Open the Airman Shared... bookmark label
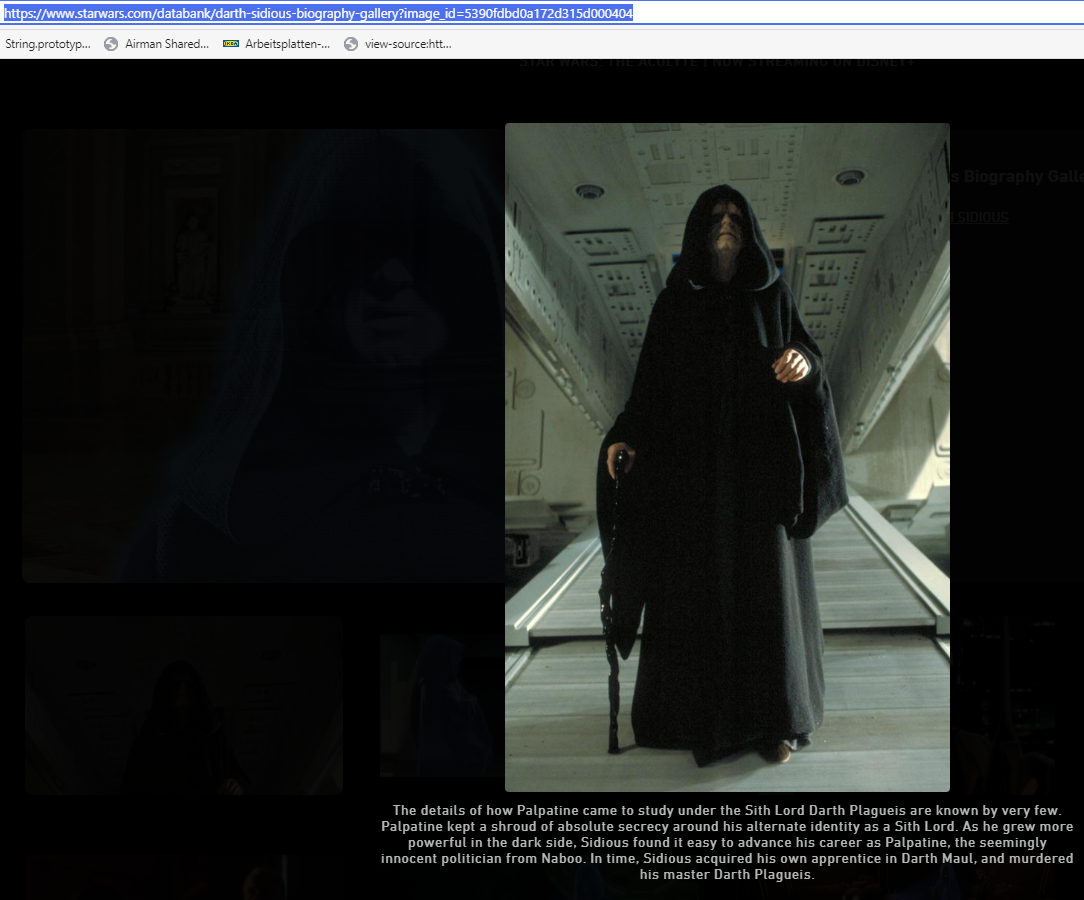 coord(167,44)
